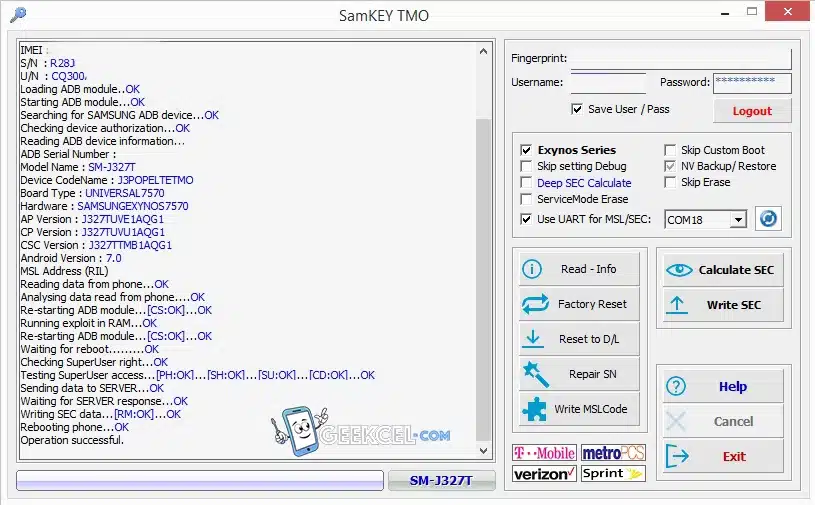Click the Read - Info circle icon
Viewport: 815px width, 505px height.
pyautogui.click(x=532, y=269)
